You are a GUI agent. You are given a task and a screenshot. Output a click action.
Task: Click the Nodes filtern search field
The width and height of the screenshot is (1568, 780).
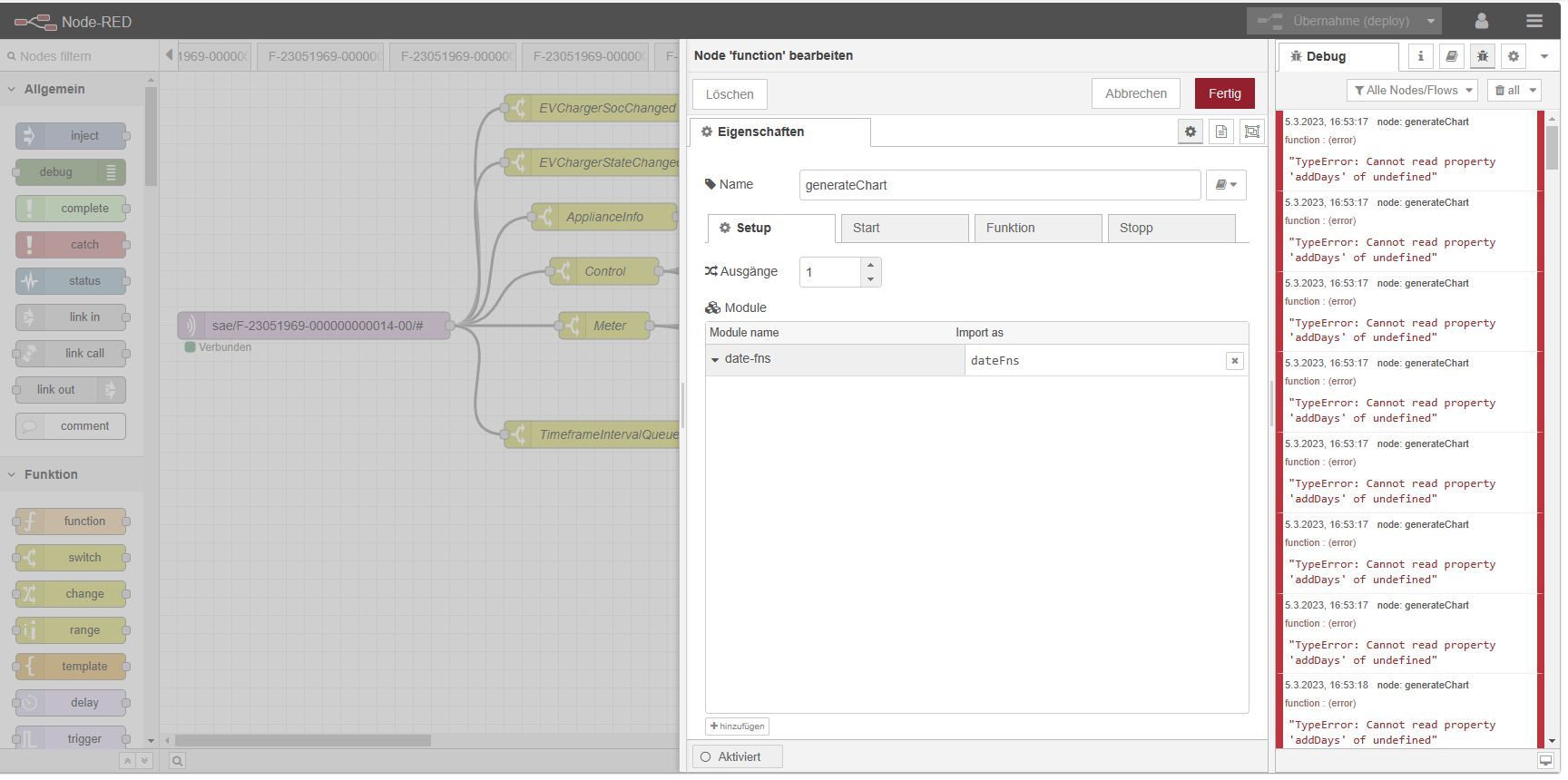pyautogui.click(x=80, y=56)
